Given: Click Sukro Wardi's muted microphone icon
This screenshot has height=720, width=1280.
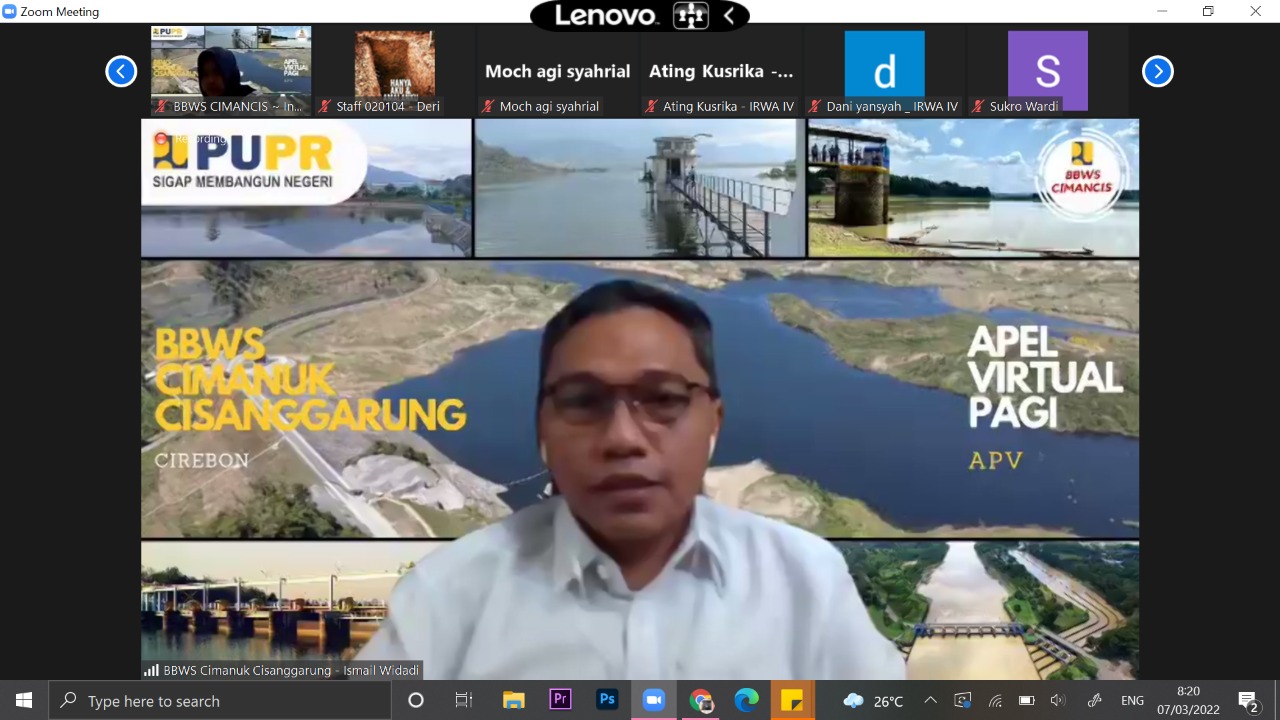Looking at the screenshot, I should point(977,106).
